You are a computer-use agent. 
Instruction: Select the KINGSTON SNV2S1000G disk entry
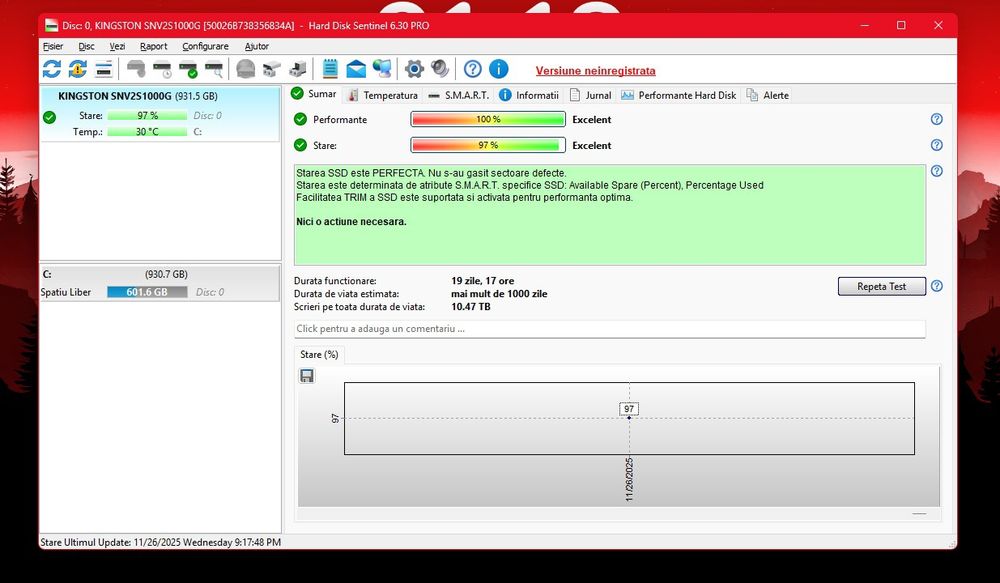coord(159,114)
